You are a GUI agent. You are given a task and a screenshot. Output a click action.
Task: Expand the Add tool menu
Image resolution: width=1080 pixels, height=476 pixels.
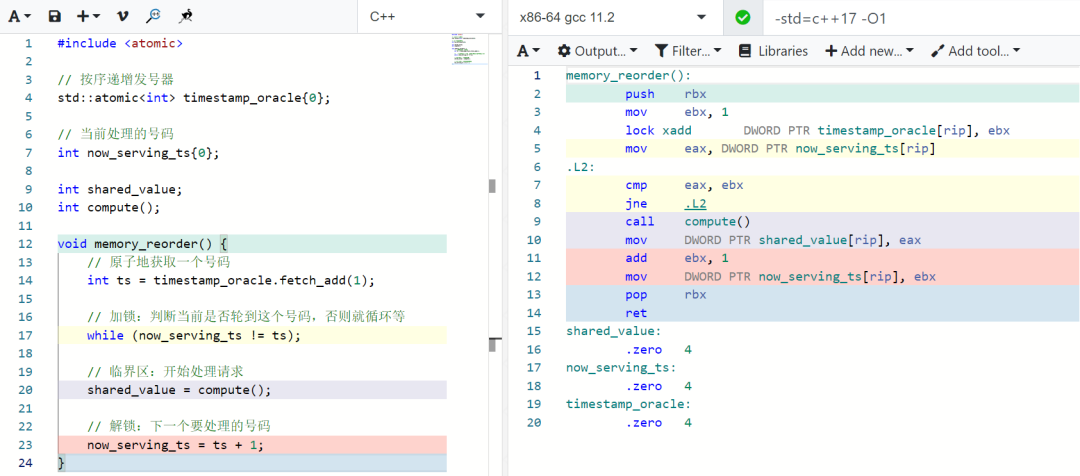975,51
